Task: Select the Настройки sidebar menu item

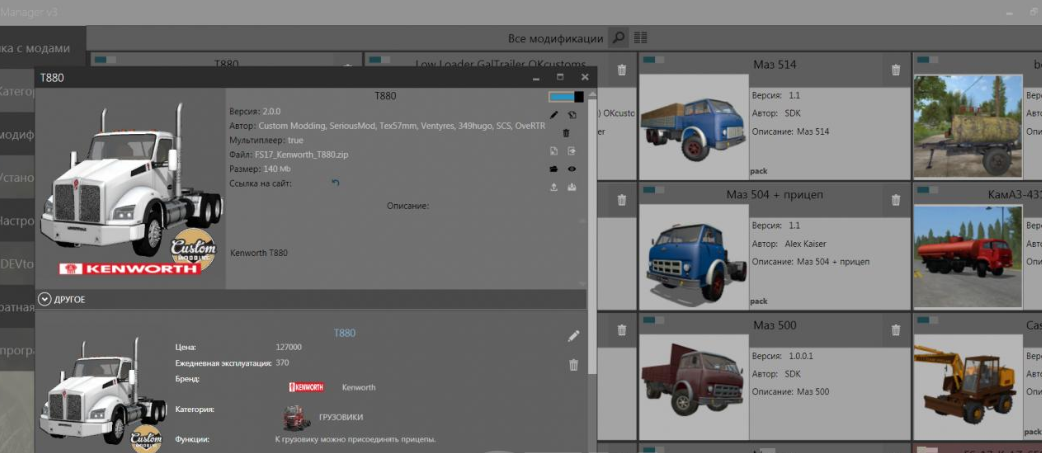Action: pyautogui.click(x=20, y=221)
